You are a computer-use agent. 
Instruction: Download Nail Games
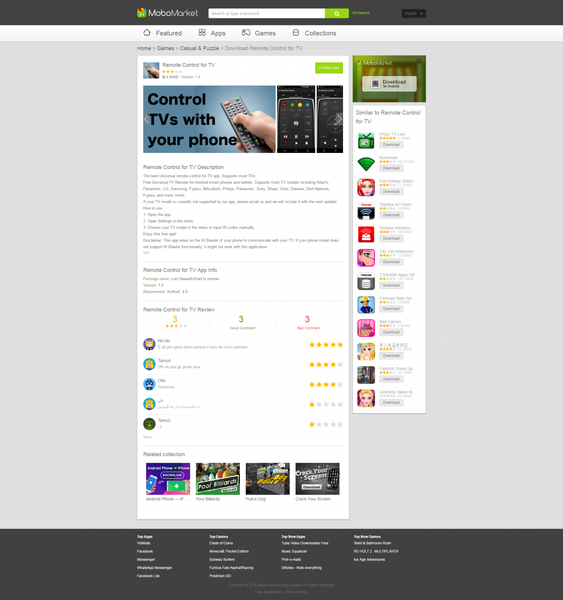click(391, 332)
